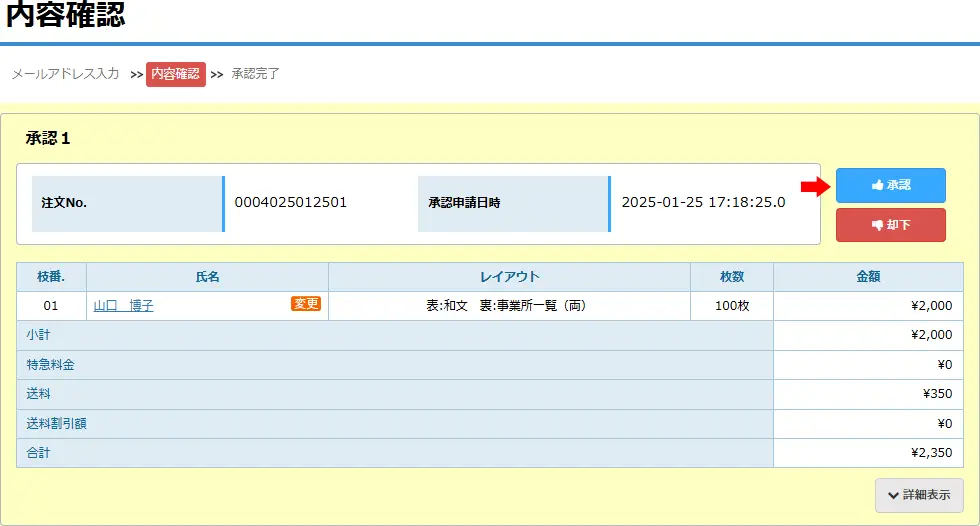Click the red arrow pointing to 承認

pyautogui.click(x=816, y=186)
